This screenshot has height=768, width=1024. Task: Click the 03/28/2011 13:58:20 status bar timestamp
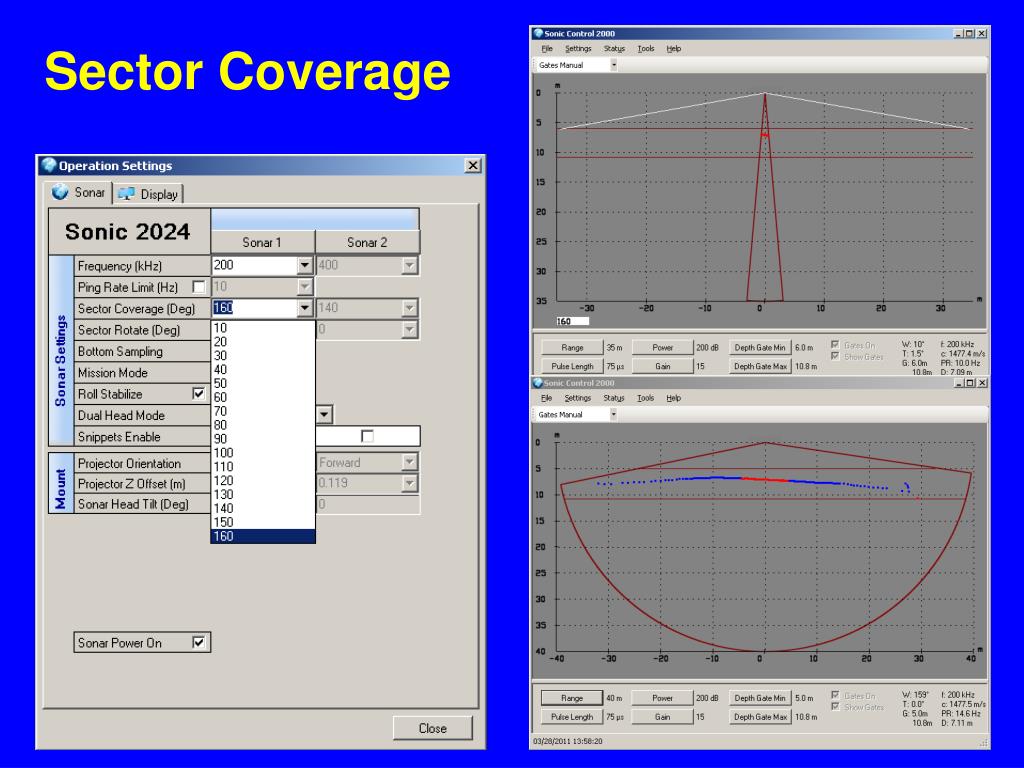(568, 741)
